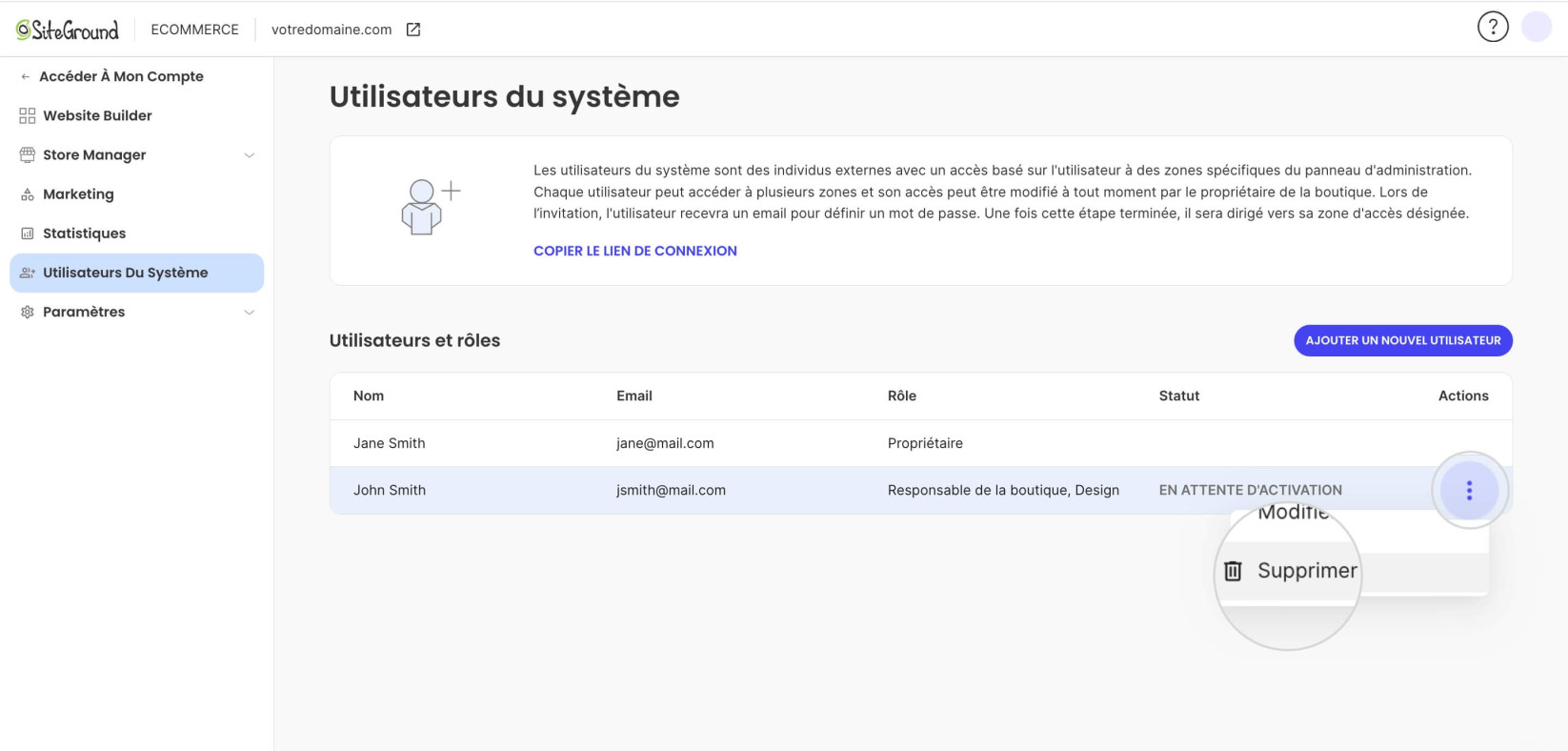1568x751 pixels.
Task: Select the Jane Smith name cell
Action: pos(390,443)
